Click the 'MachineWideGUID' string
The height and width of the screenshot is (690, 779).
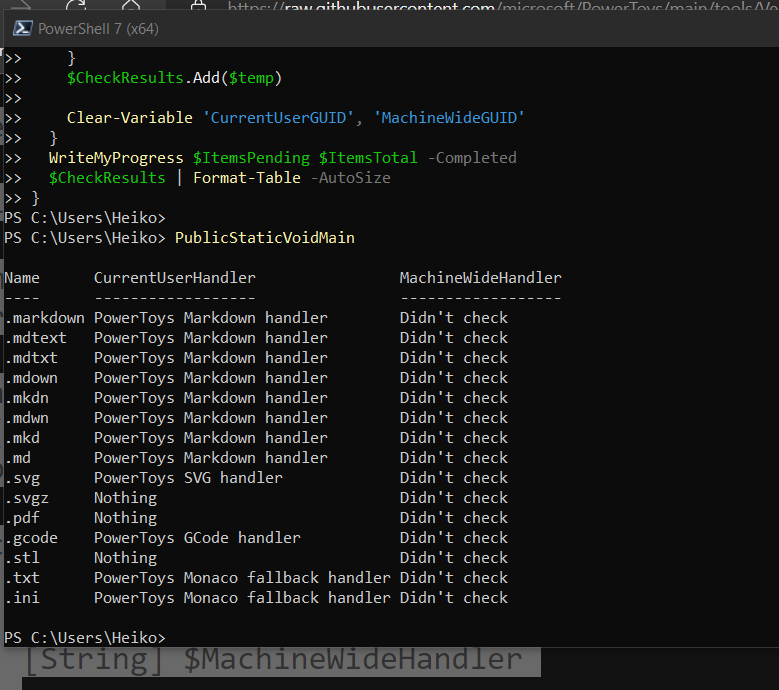449,118
